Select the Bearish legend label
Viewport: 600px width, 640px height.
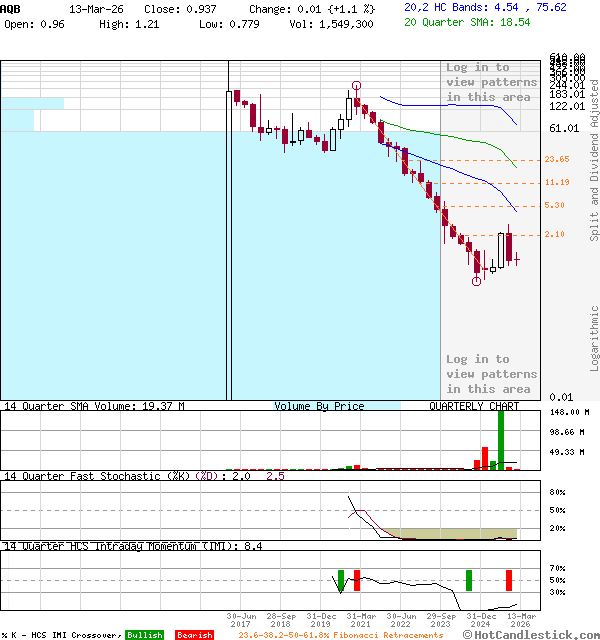pos(195,635)
